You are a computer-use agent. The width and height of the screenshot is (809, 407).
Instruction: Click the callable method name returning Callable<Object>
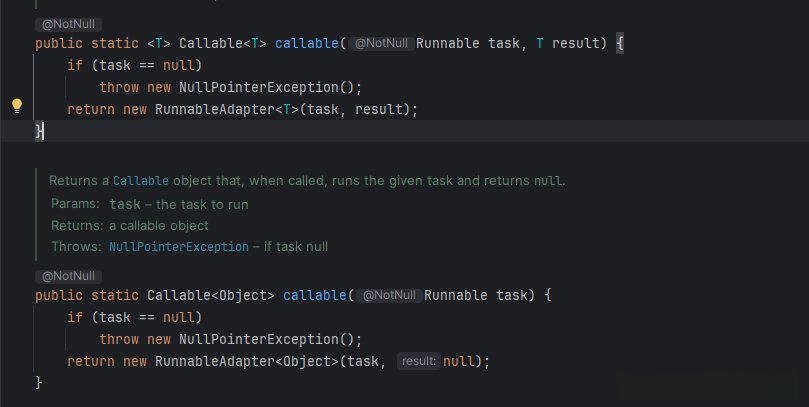point(315,296)
